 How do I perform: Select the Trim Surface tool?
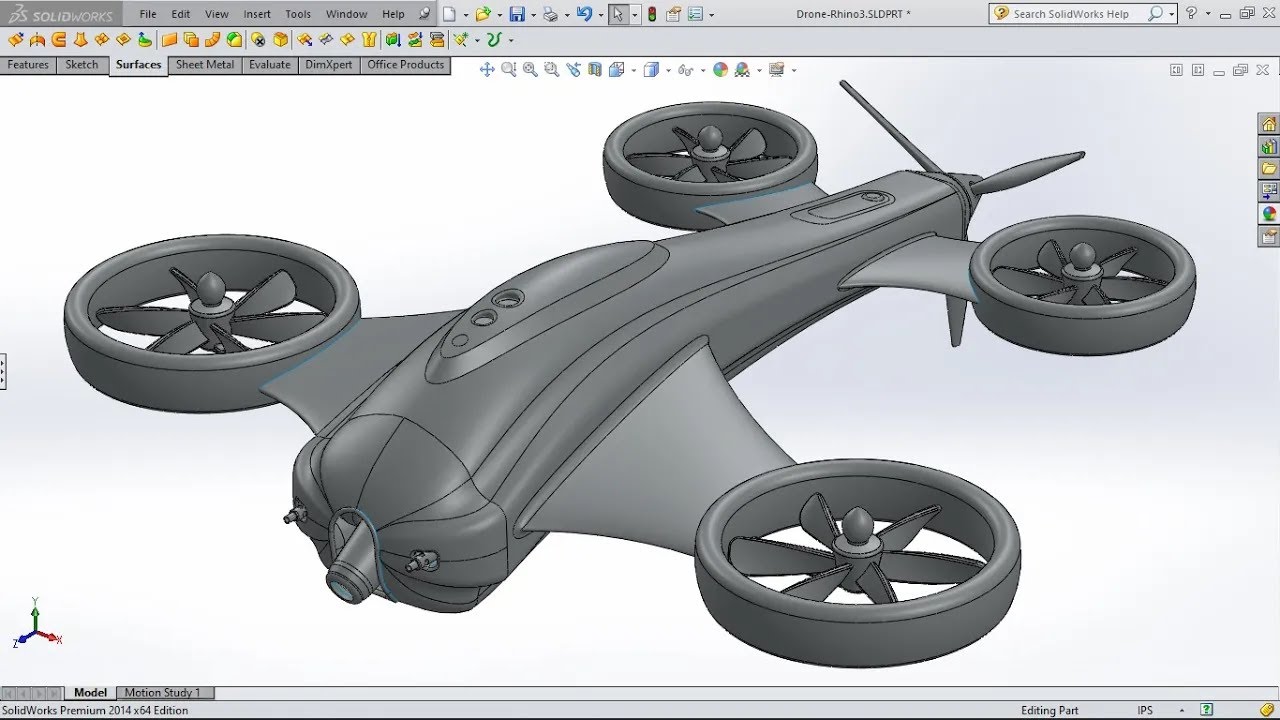[x=325, y=40]
